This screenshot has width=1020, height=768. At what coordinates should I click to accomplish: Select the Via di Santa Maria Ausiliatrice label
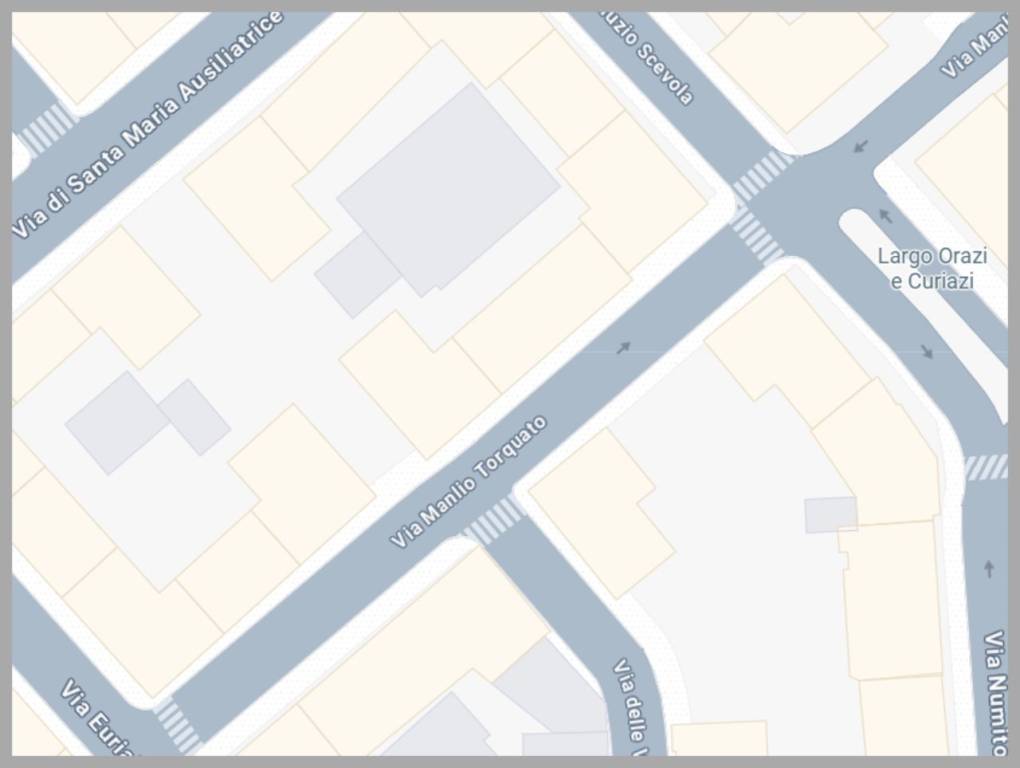[x=148, y=124]
